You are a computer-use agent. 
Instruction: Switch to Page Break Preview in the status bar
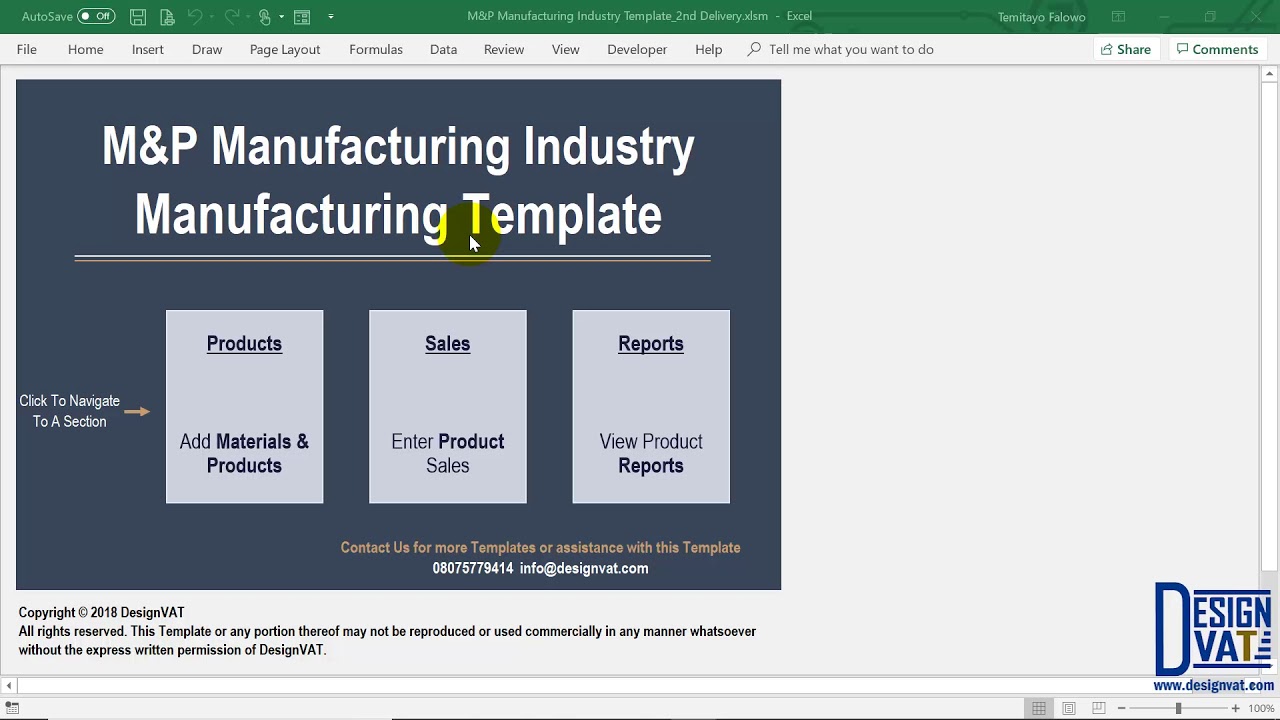point(1098,708)
